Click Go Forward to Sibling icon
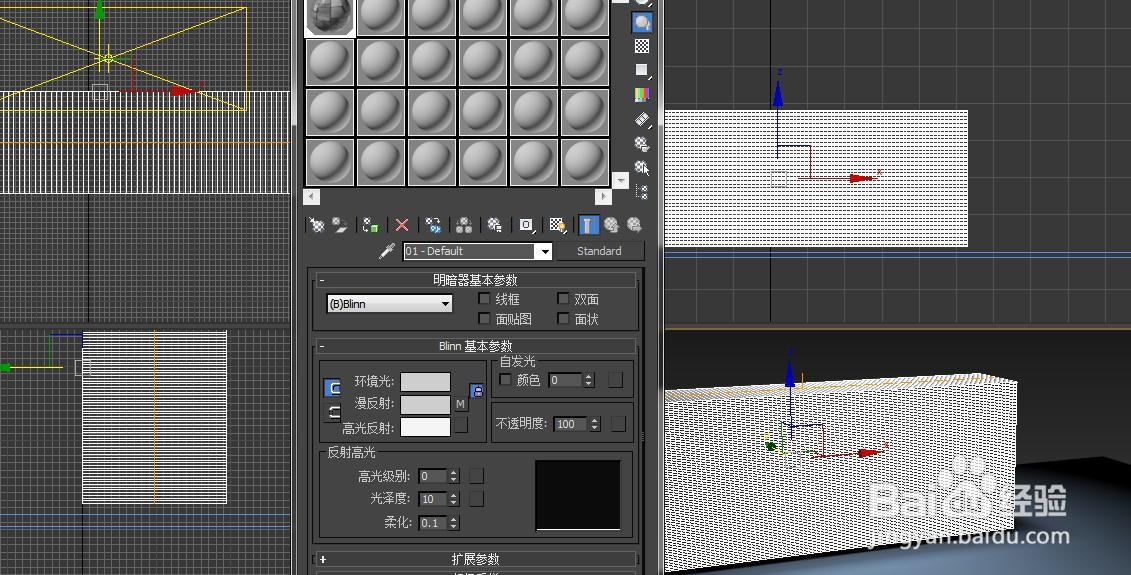 (634, 225)
